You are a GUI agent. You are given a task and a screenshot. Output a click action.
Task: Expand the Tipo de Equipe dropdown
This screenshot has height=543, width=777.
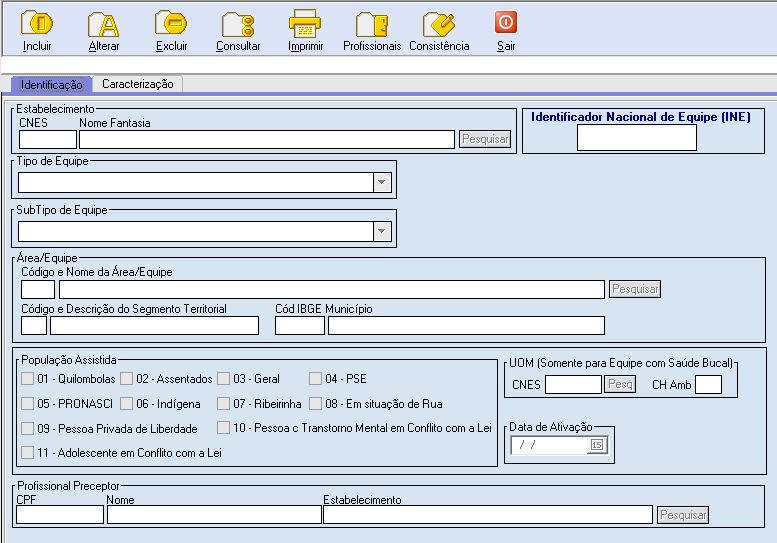[x=381, y=182]
